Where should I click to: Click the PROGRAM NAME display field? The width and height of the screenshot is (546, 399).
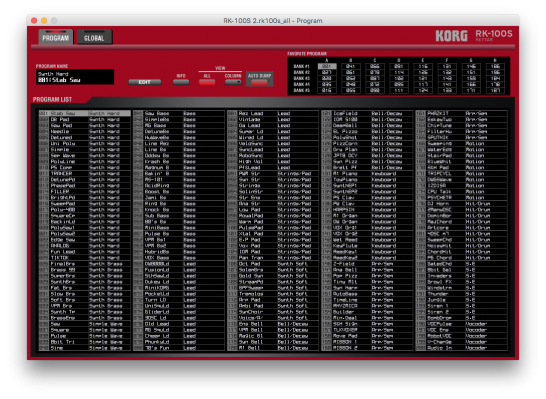(x=75, y=77)
